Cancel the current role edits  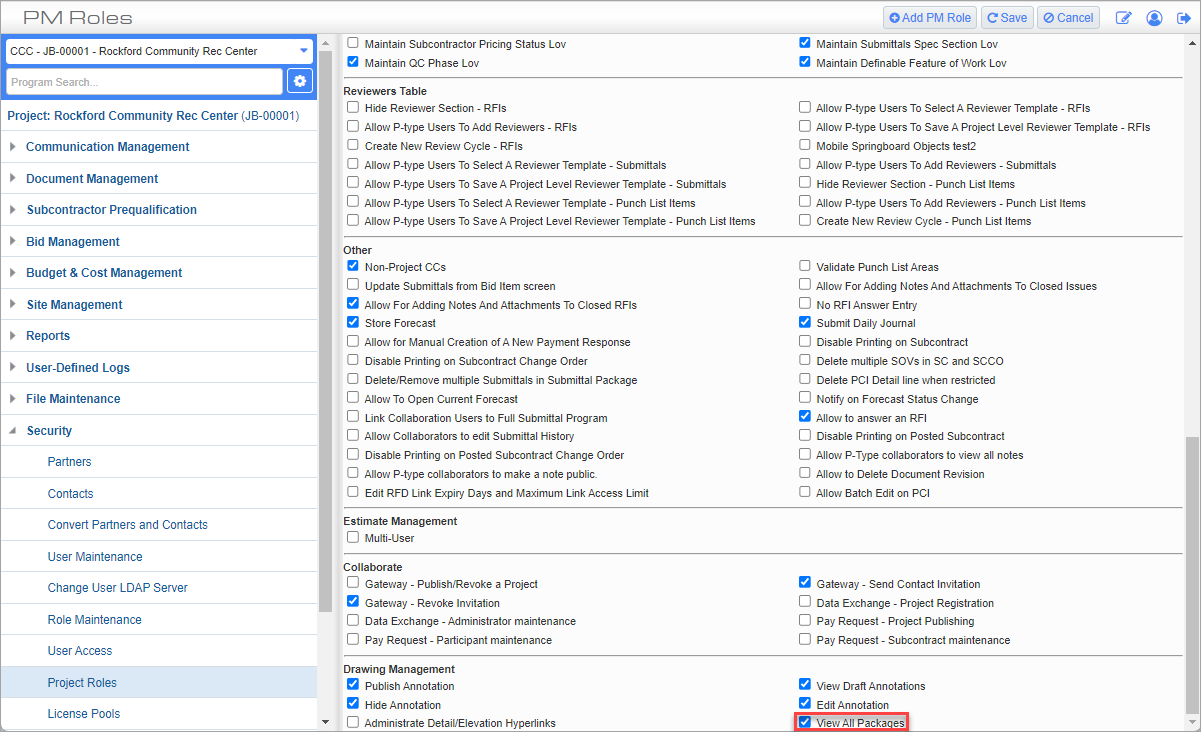point(1068,18)
